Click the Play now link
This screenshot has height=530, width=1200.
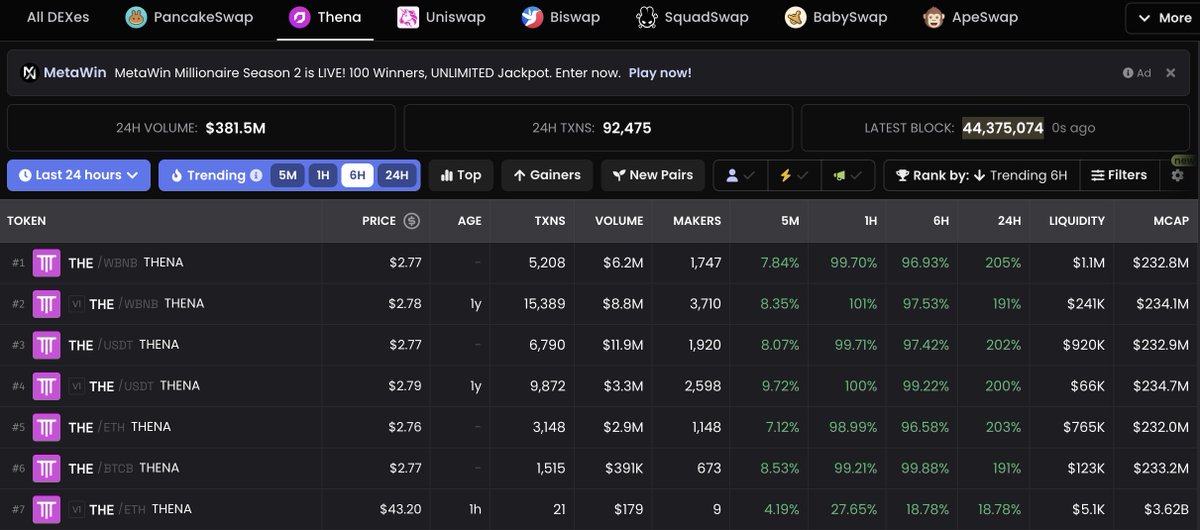(660, 73)
